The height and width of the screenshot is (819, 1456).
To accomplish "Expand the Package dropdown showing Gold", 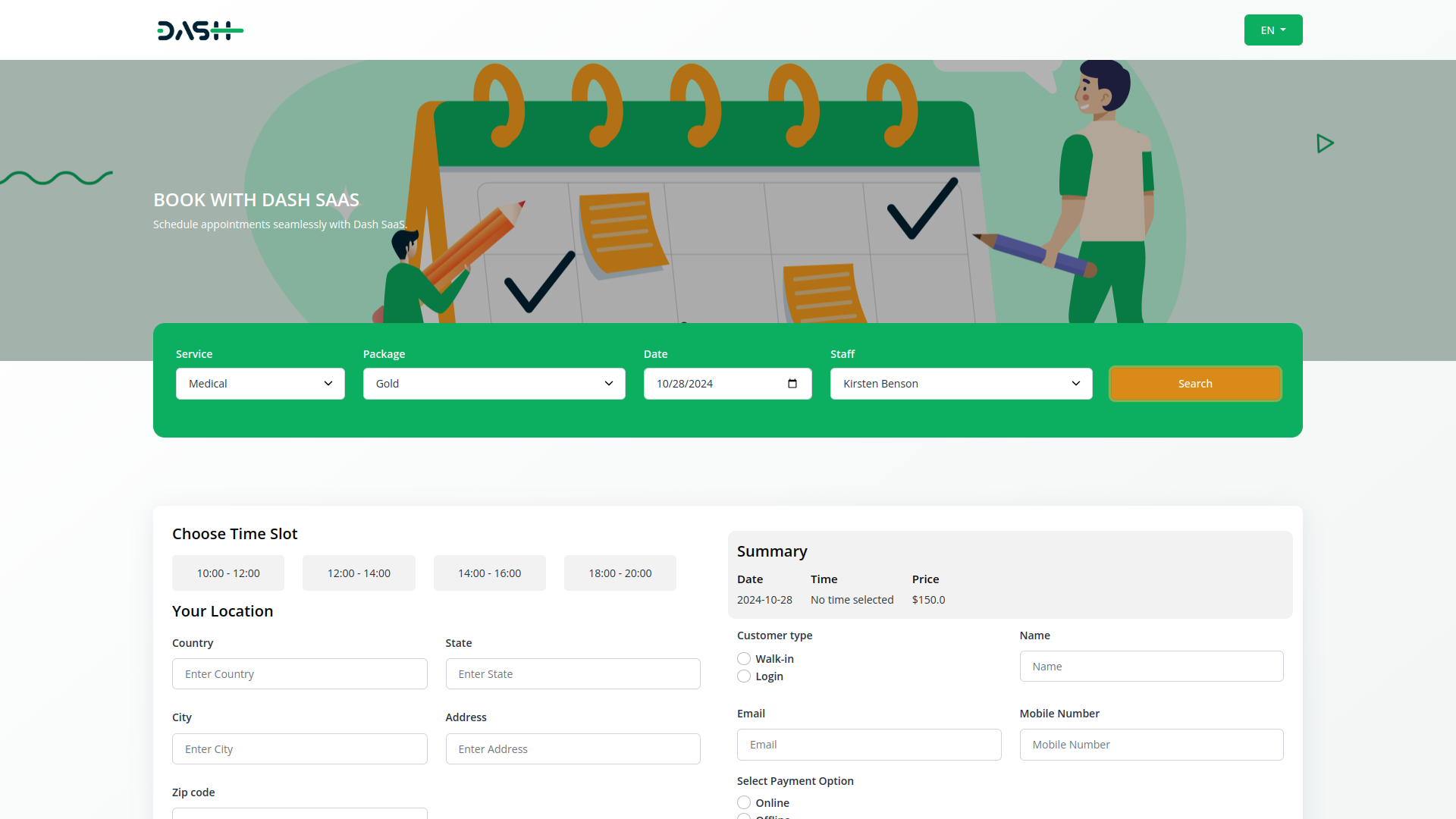I will [494, 384].
